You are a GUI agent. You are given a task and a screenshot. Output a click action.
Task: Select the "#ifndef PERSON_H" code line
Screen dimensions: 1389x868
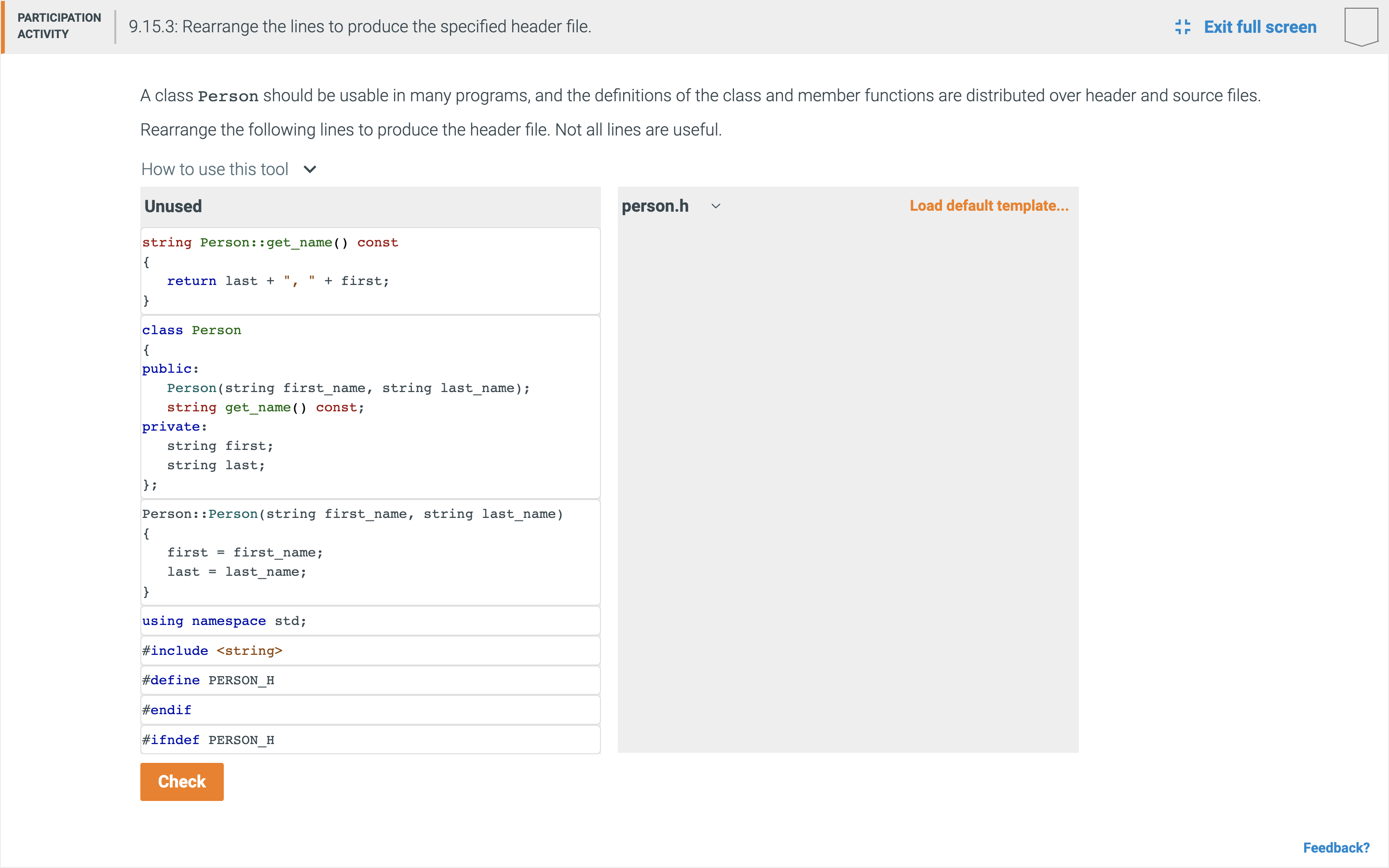click(370, 739)
